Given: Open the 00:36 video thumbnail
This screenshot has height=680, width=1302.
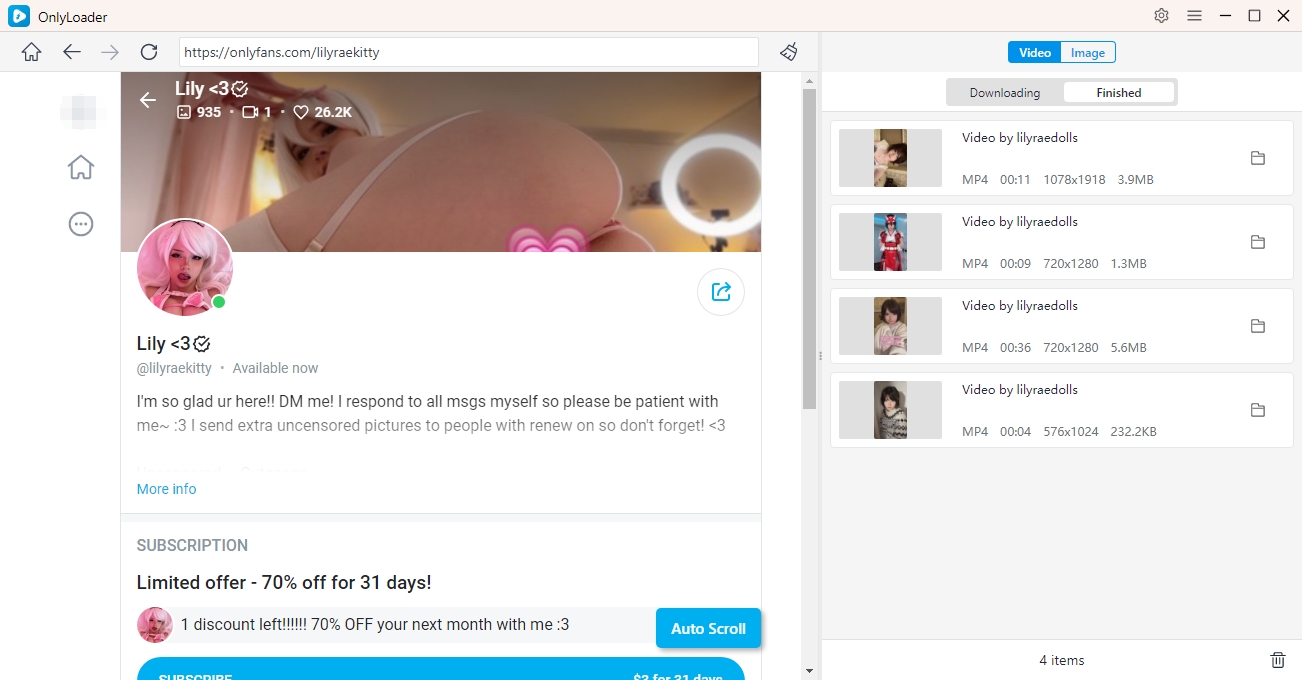Looking at the screenshot, I should coord(890,326).
